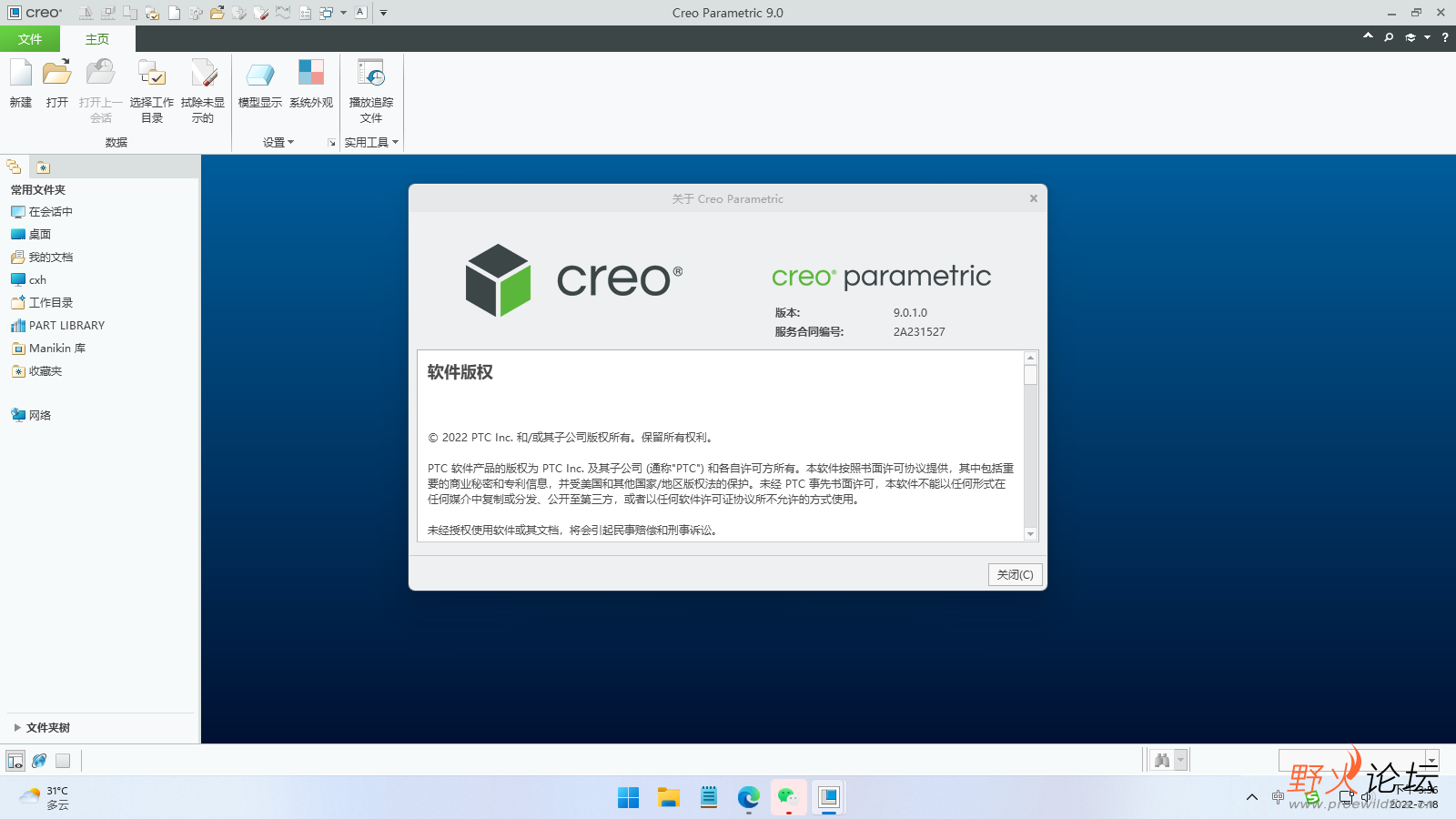Click the 关闭(C) button in About dialog
Screen dimensions: 1456x819
pyautogui.click(x=1016, y=574)
